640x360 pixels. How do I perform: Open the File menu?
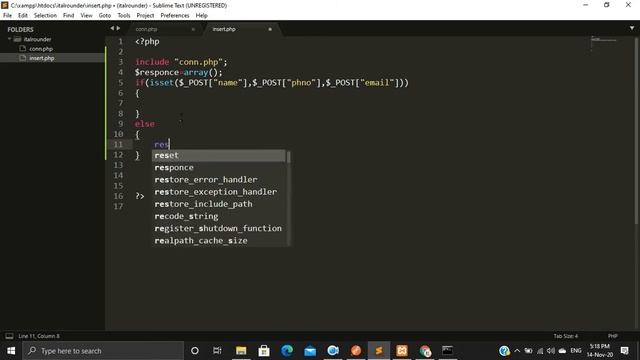7,16
